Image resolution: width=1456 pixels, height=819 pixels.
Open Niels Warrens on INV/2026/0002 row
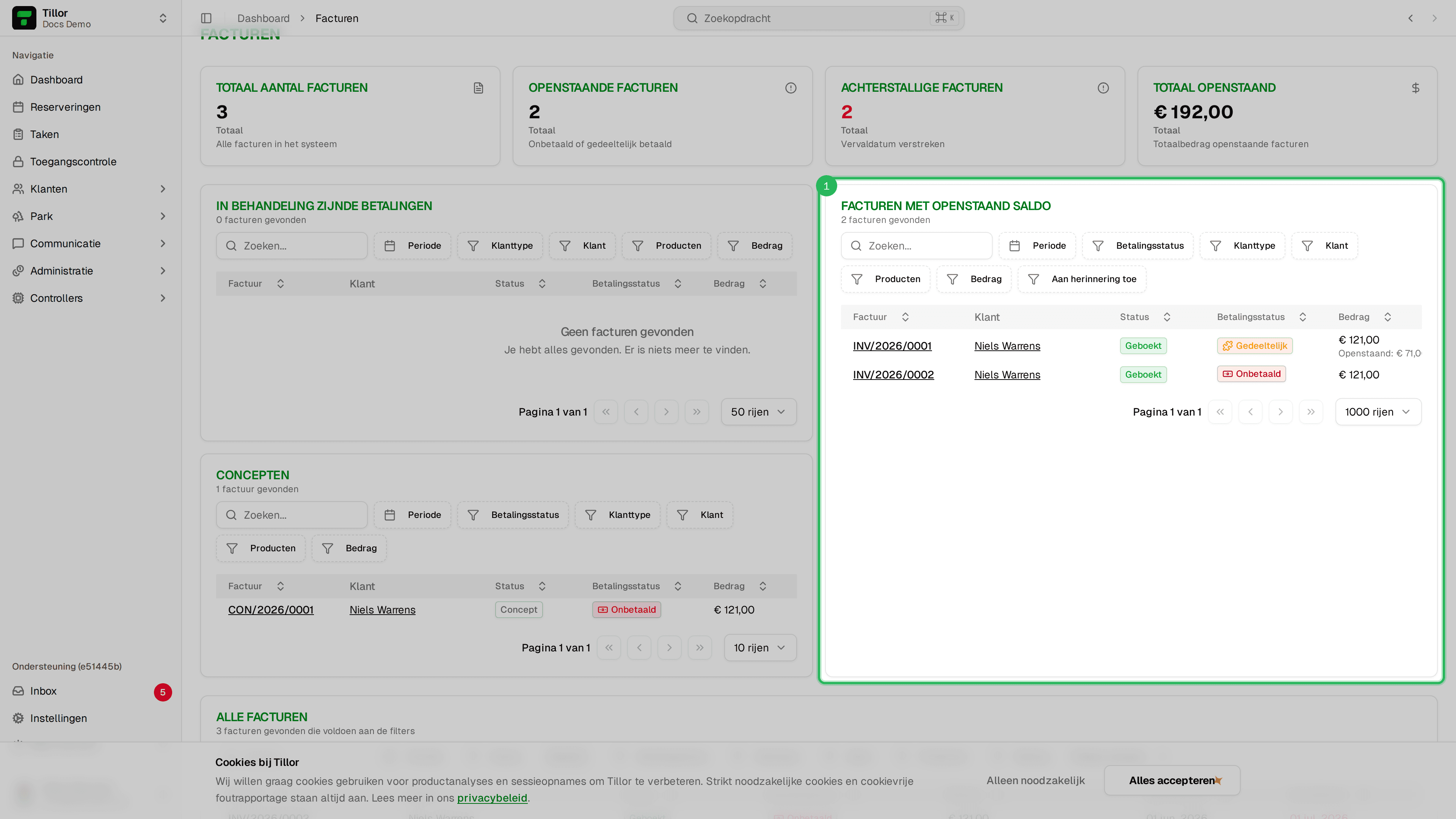click(x=1007, y=375)
